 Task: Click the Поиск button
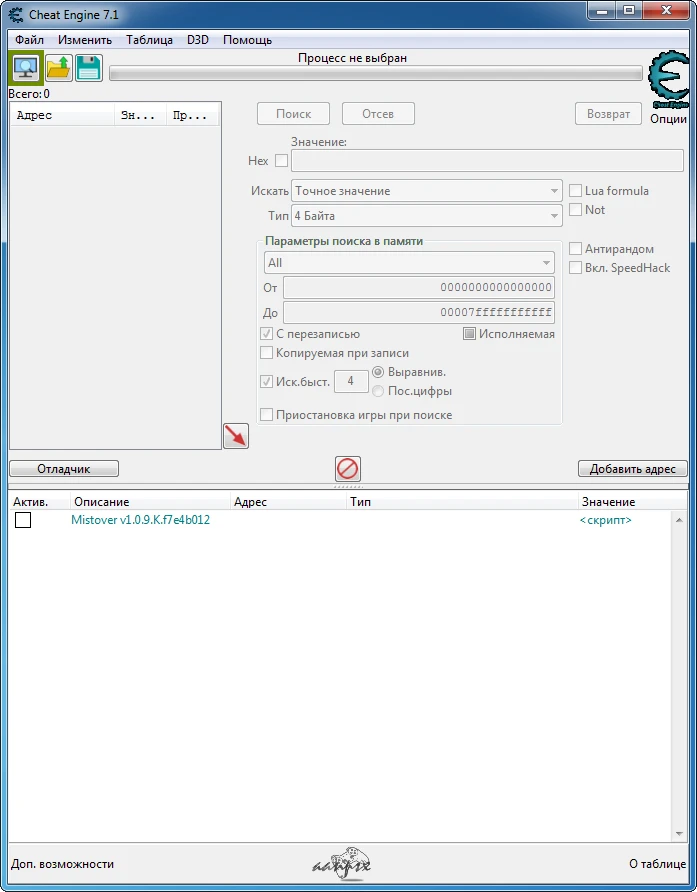(294, 114)
